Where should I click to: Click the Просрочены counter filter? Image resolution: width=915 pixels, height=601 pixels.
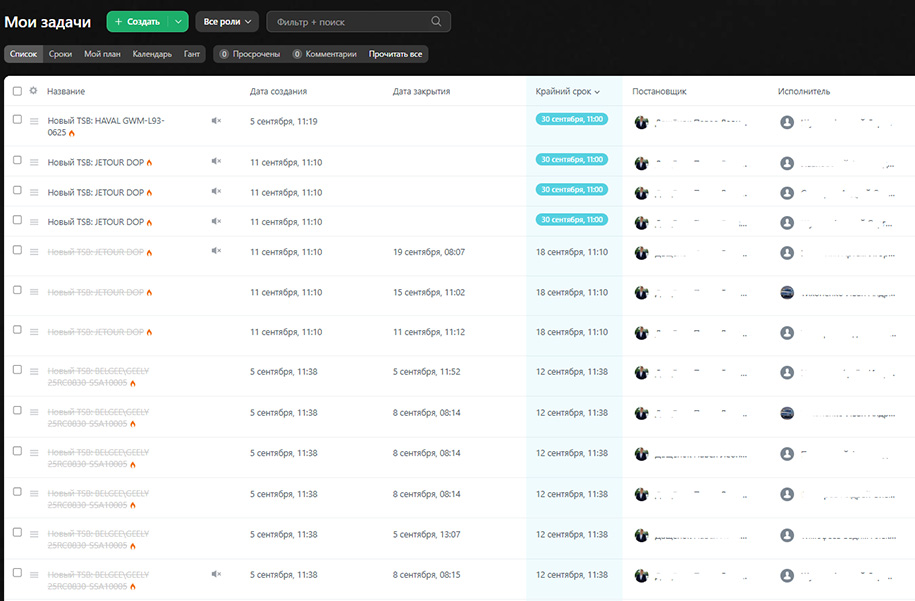point(249,54)
